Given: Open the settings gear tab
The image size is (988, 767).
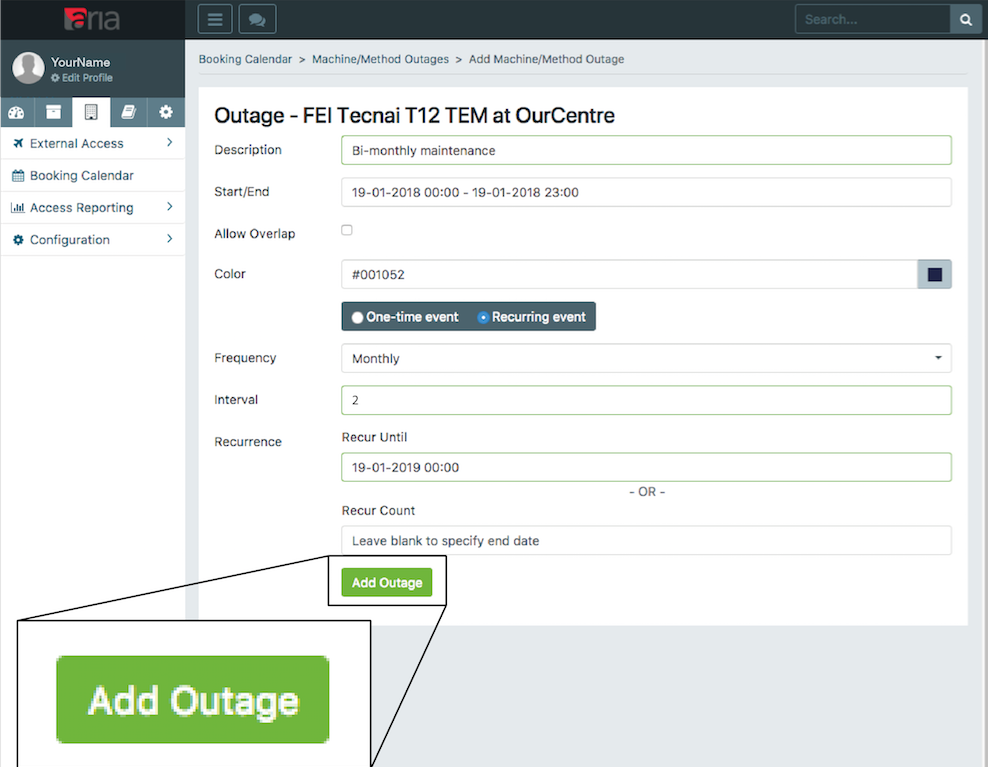Looking at the screenshot, I should 166,113.
